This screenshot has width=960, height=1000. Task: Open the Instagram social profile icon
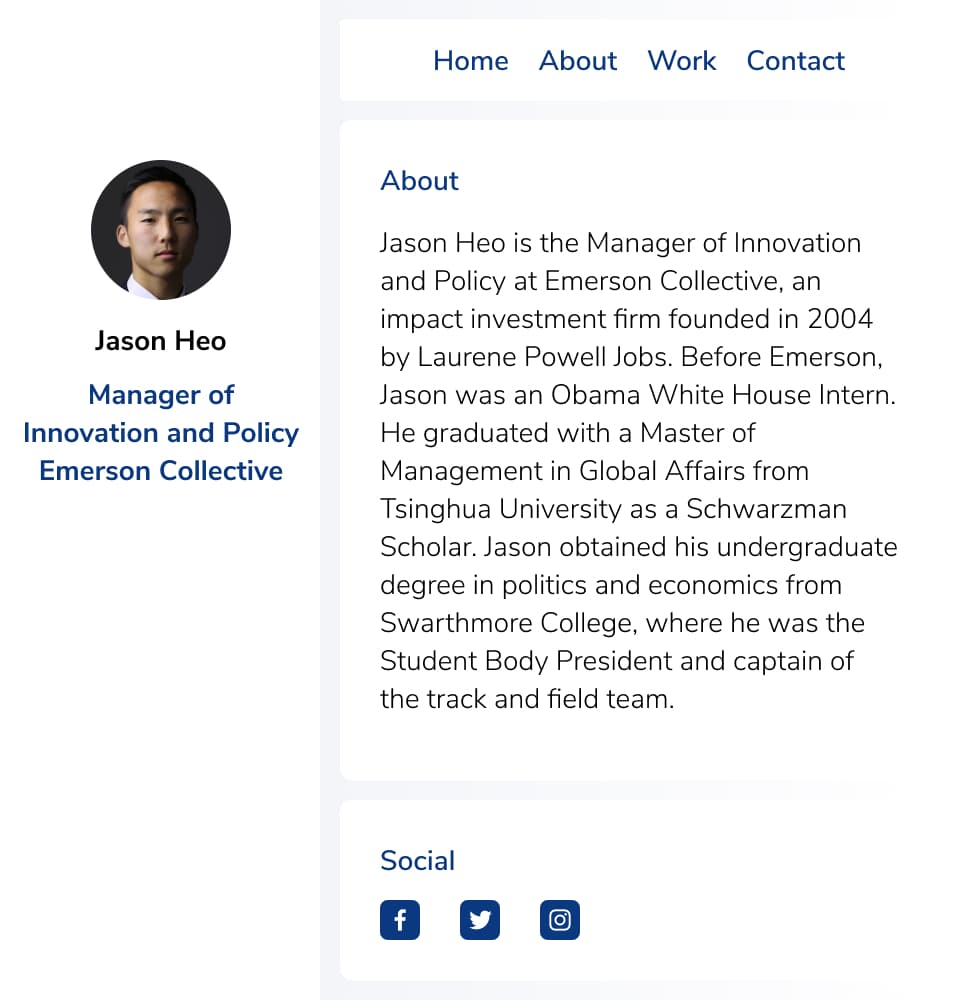[560, 920]
